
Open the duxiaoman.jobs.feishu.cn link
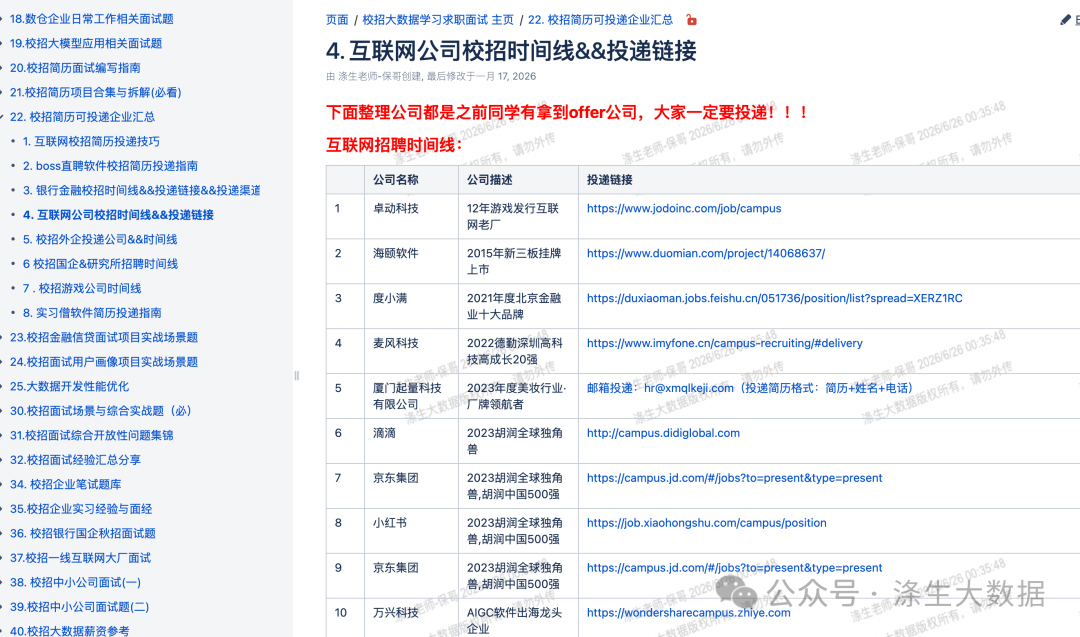(x=775, y=298)
